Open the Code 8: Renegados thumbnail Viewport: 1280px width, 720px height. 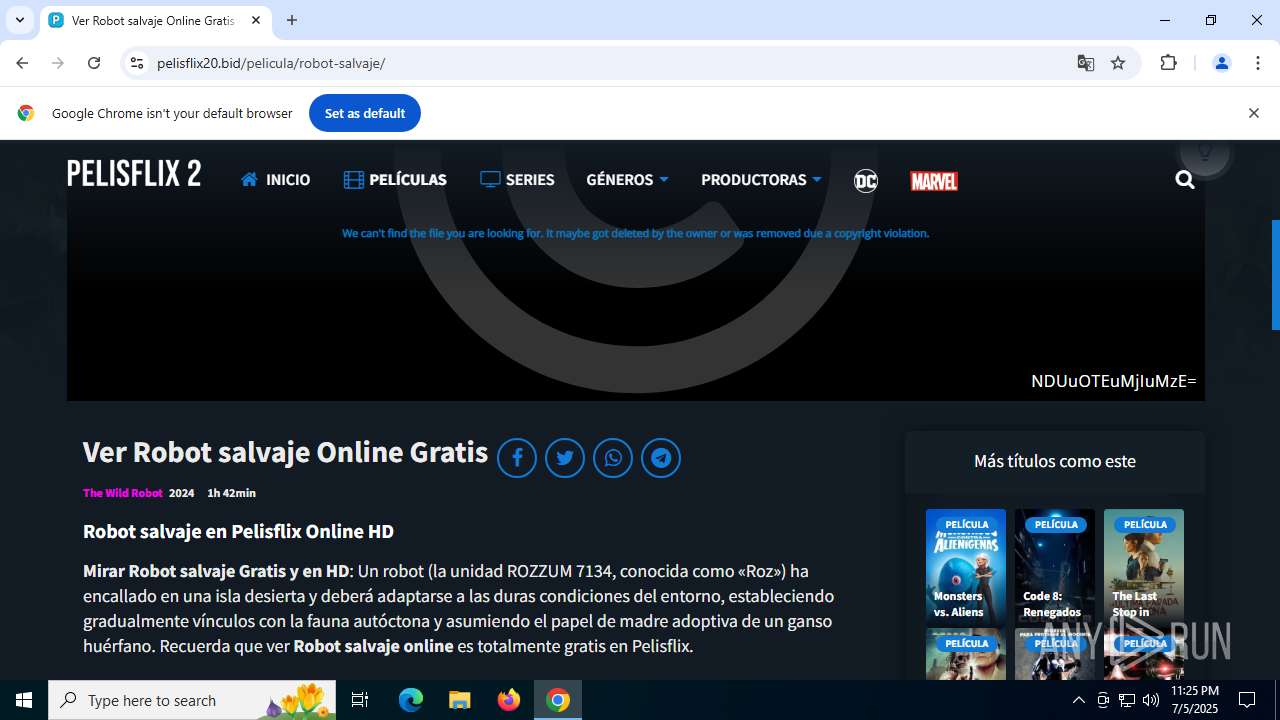(x=1055, y=567)
